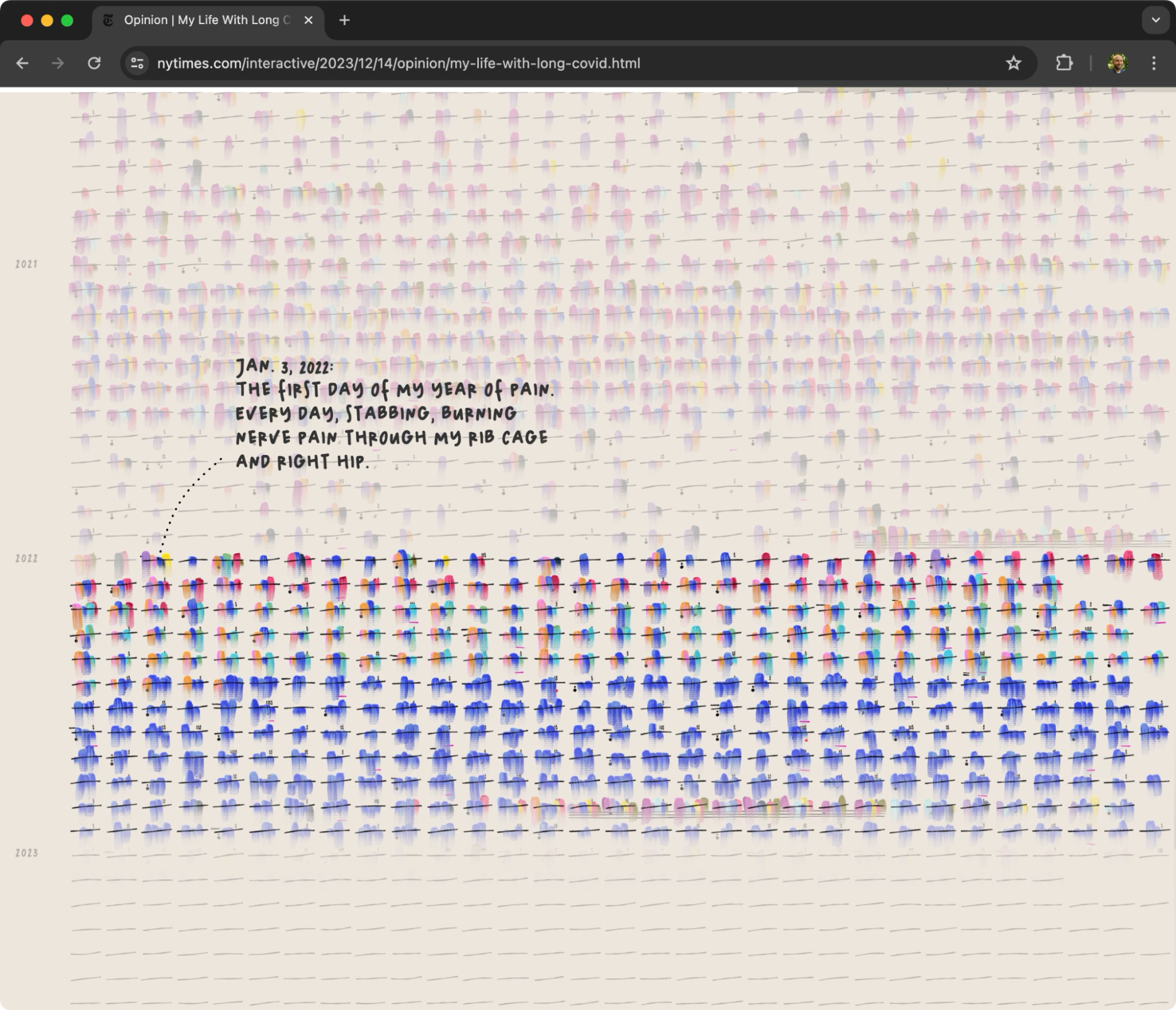This screenshot has width=1176, height=1010.
Task: Click the browser back arrow
Action: (x=22, y=63)
